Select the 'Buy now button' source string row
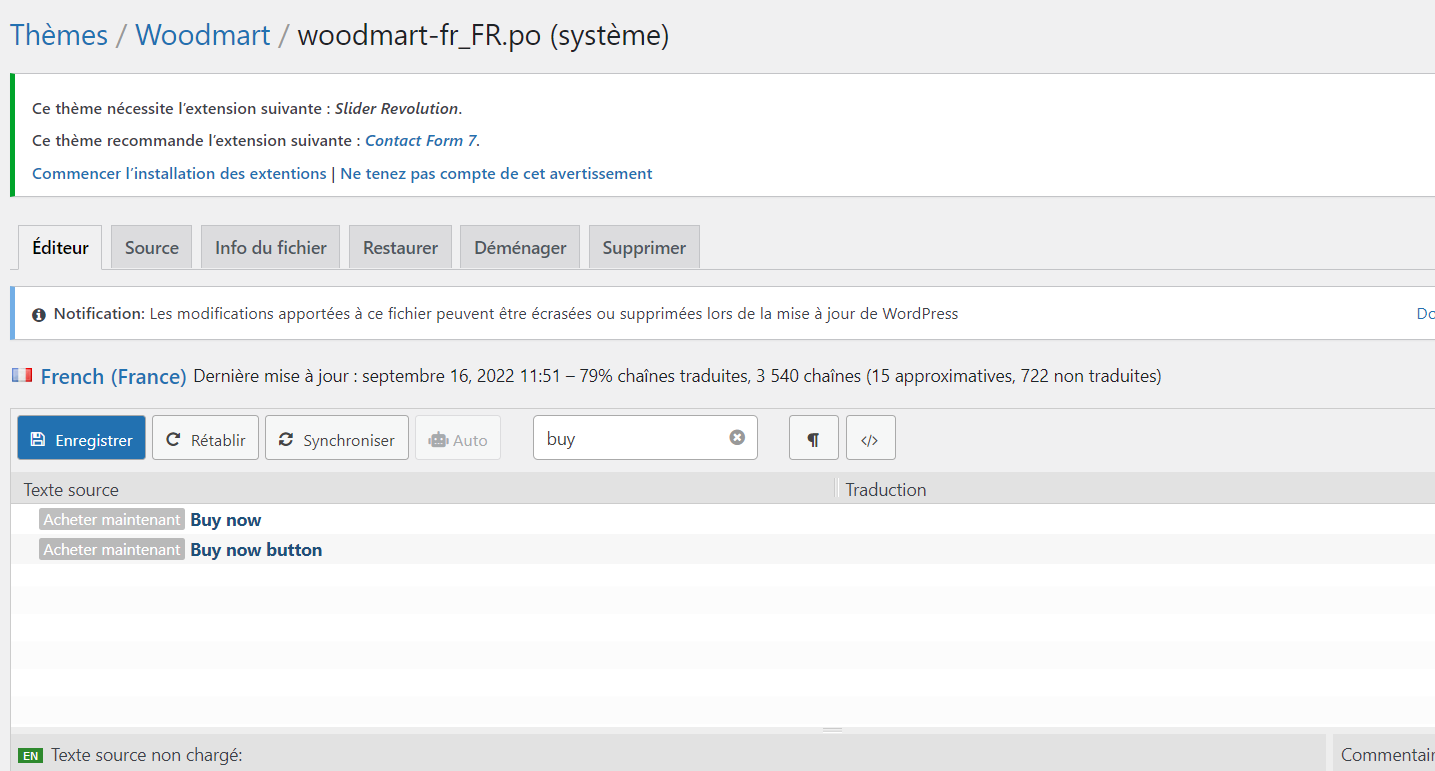This screenshot has width=1435, height=771. tap(723, 549)
